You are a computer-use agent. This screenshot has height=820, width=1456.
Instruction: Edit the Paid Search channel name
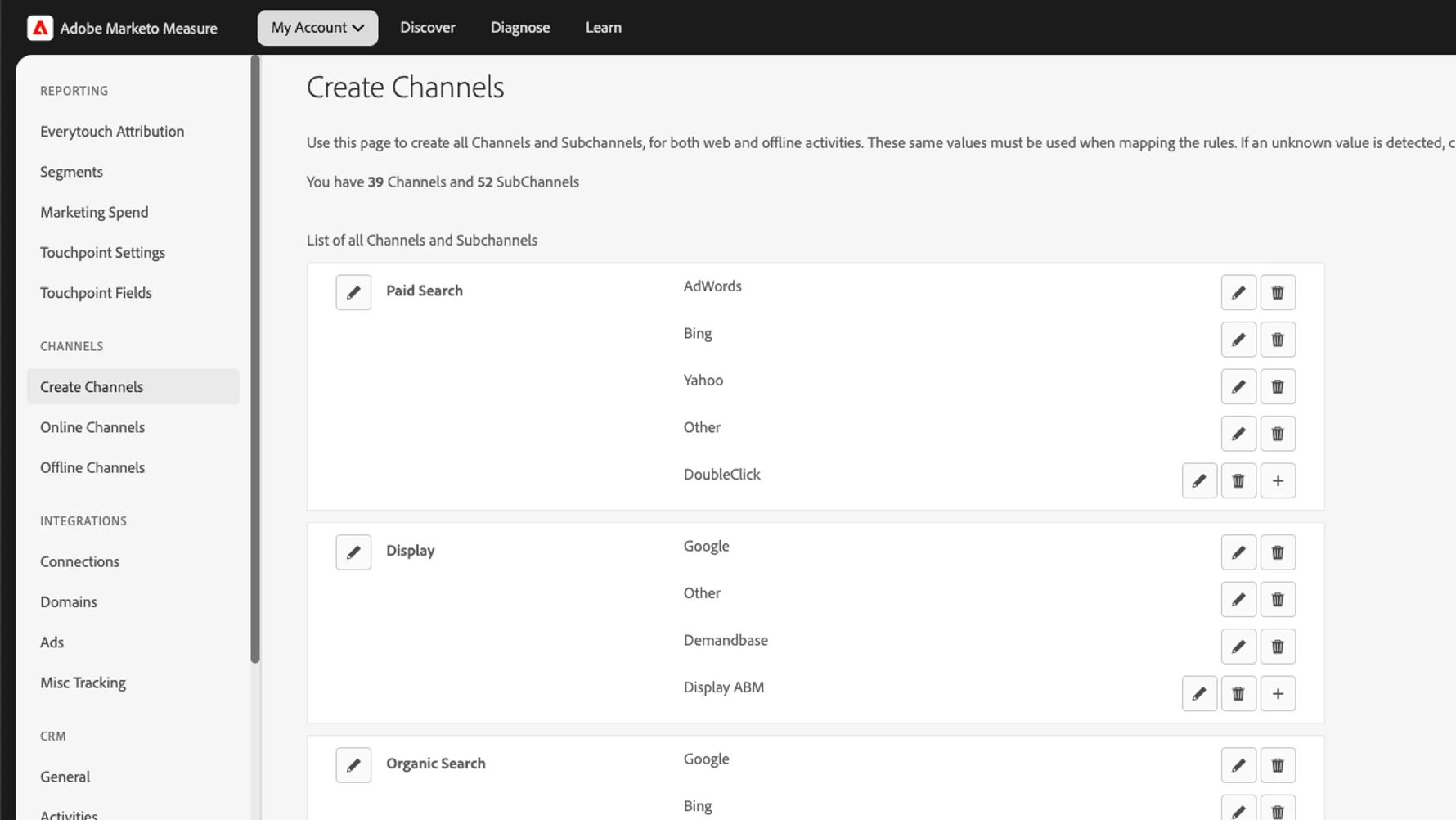click(x=353, y=292)
